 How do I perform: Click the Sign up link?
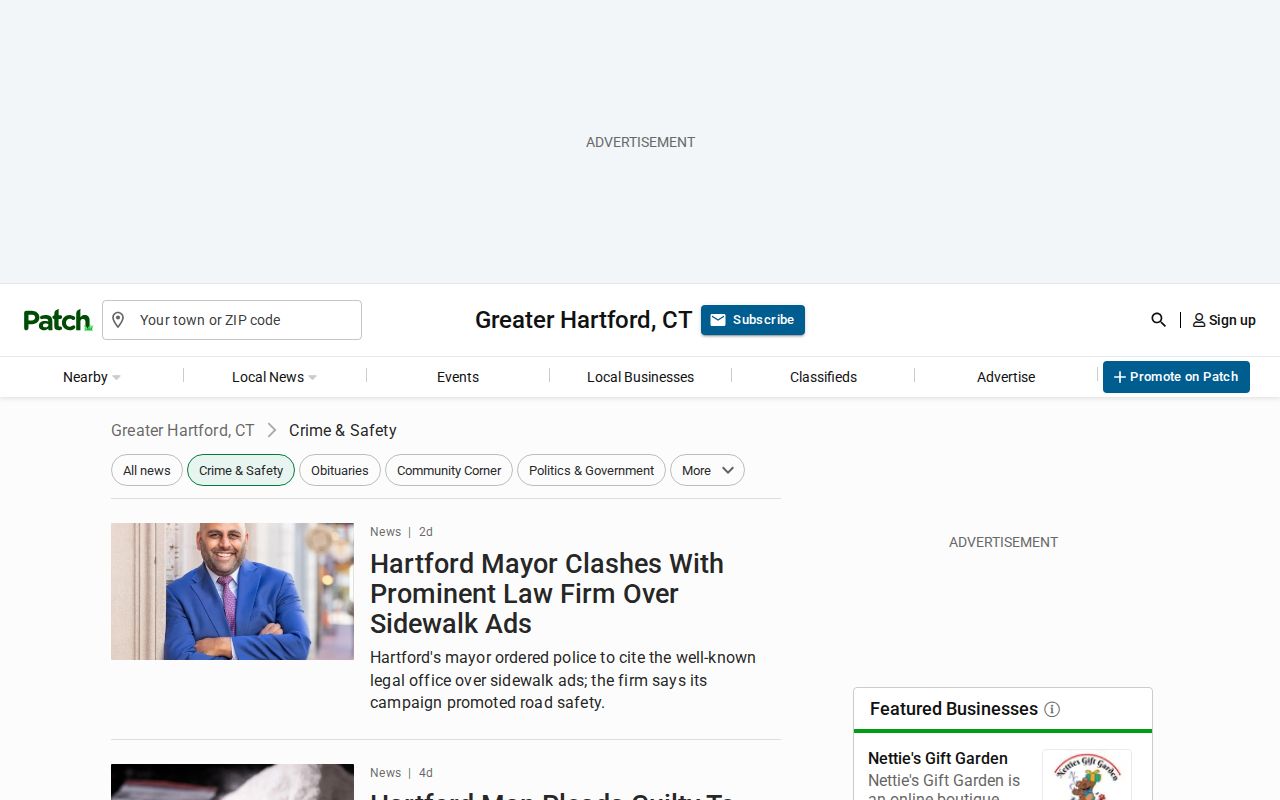pyautogui.click(x=1224, y=320)
